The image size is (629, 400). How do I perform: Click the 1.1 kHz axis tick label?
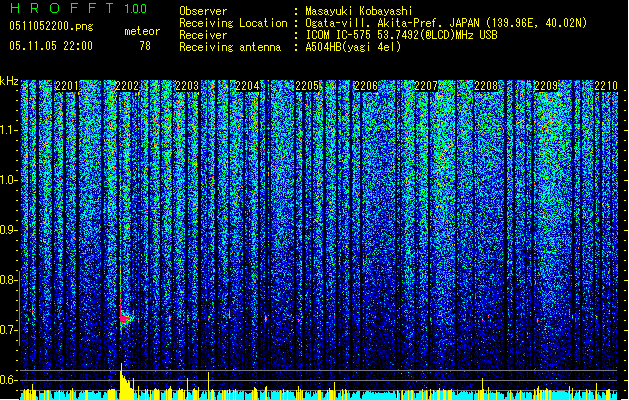(x=8, y=130)
